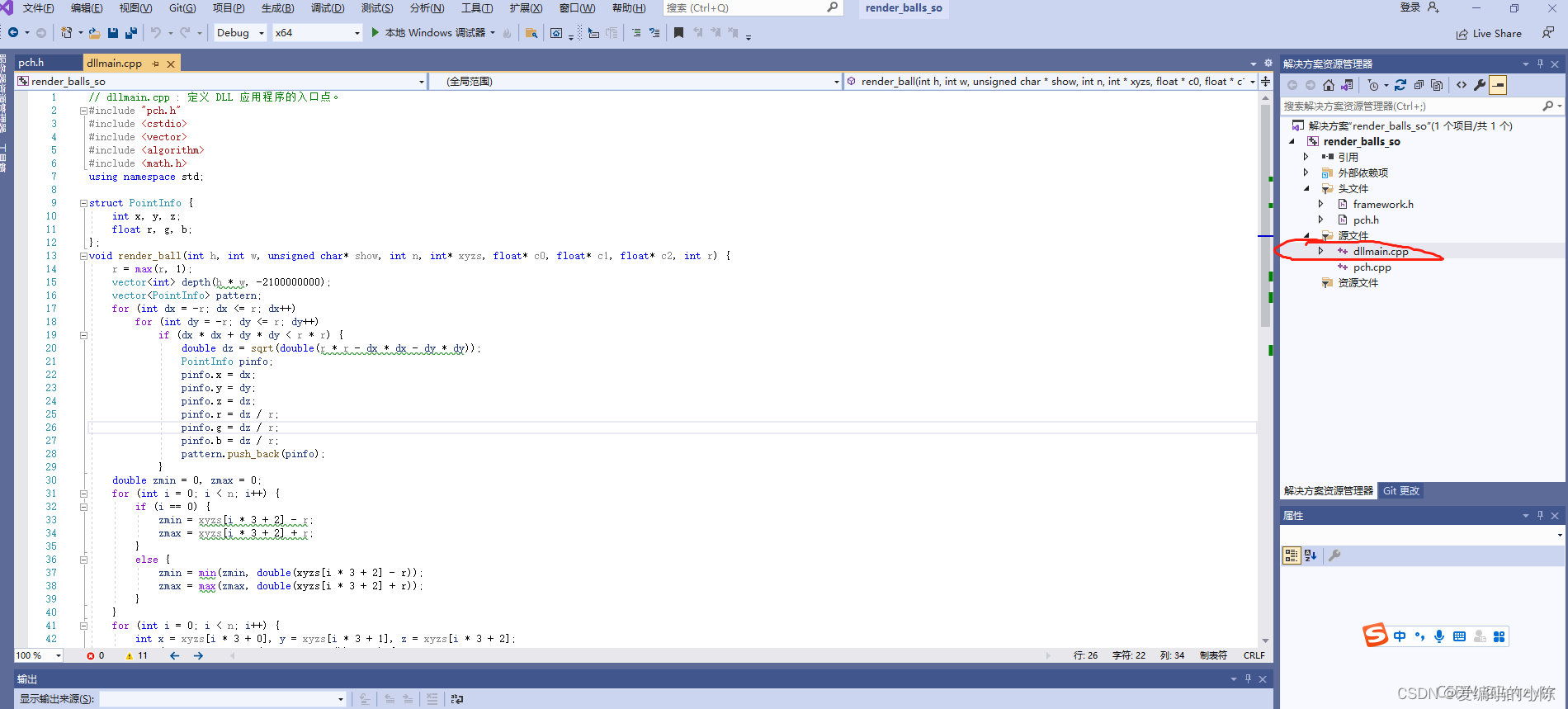
Task: Open the render_balls_so project scope dropdown
Action: pyautogui.click(x=221, y=81)
